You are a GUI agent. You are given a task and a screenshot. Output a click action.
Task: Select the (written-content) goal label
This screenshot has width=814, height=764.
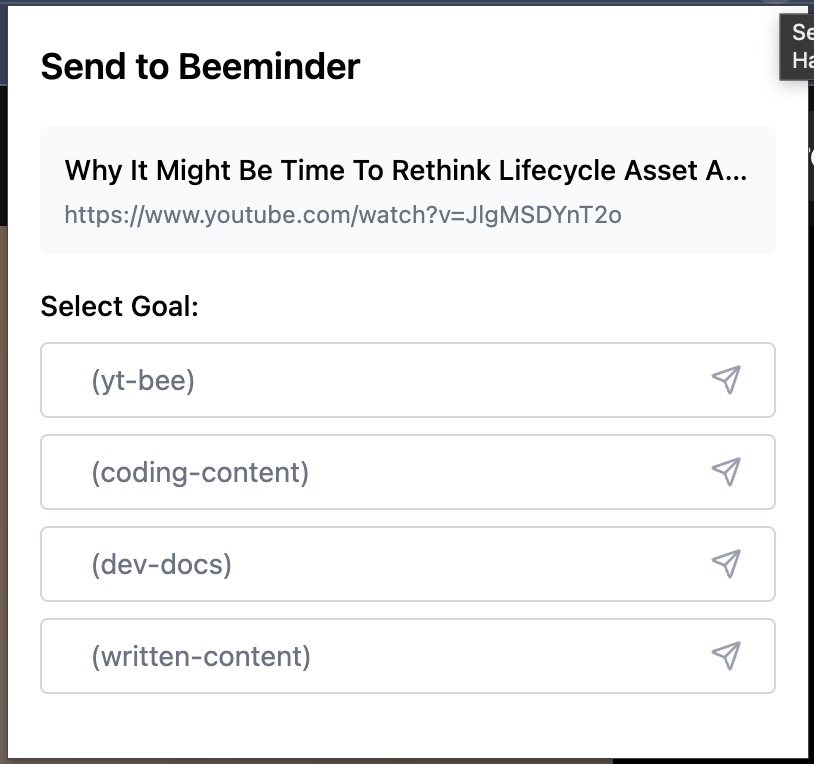coord(201,656)
